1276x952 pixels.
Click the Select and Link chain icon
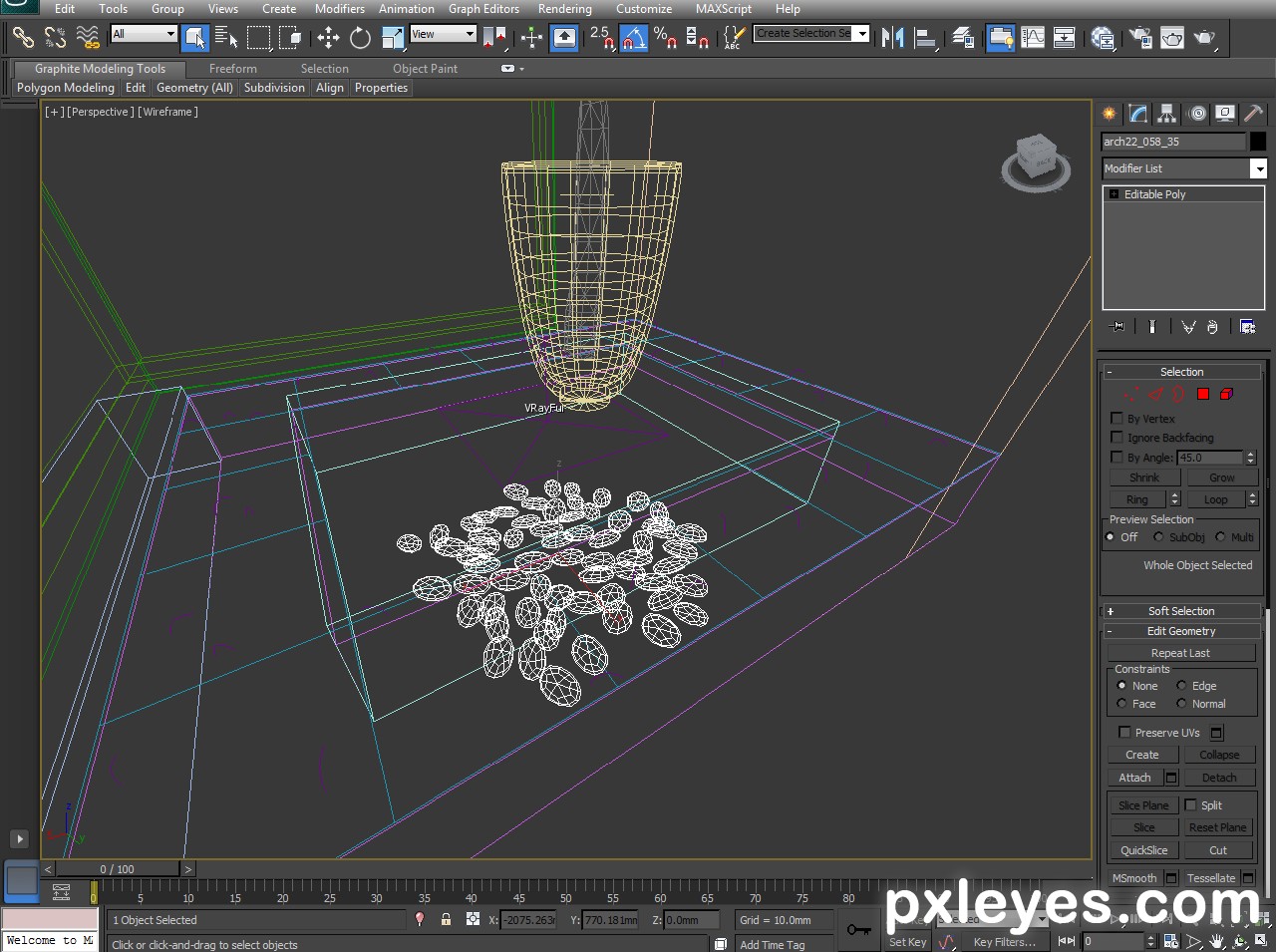pos(22,38)
